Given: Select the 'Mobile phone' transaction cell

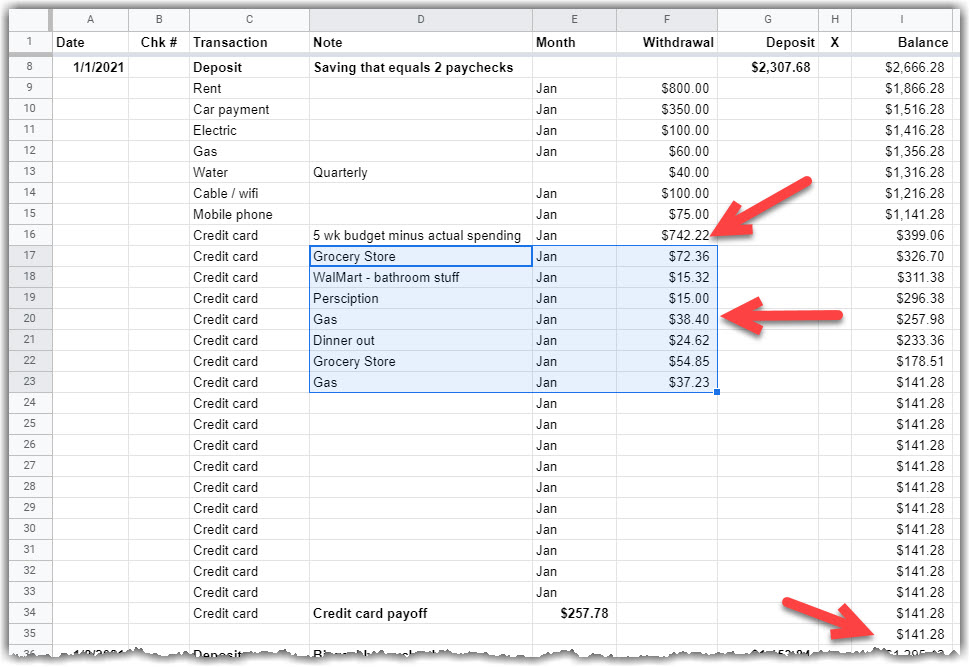Looking at the screenshot, I should pyautogui.click(x=249, y=214).
